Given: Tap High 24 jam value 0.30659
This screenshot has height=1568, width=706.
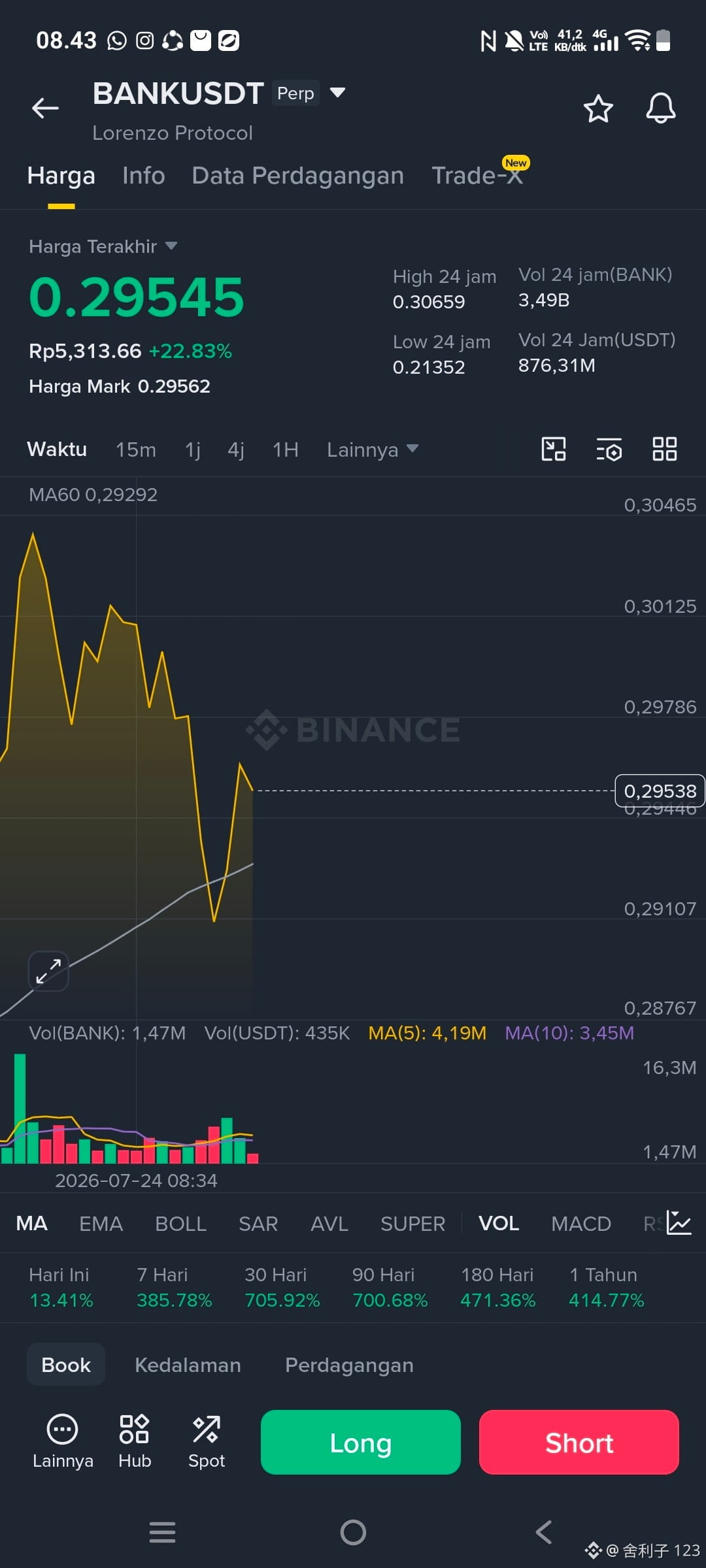Looking at the screenshot, I should tap(429, 302).
